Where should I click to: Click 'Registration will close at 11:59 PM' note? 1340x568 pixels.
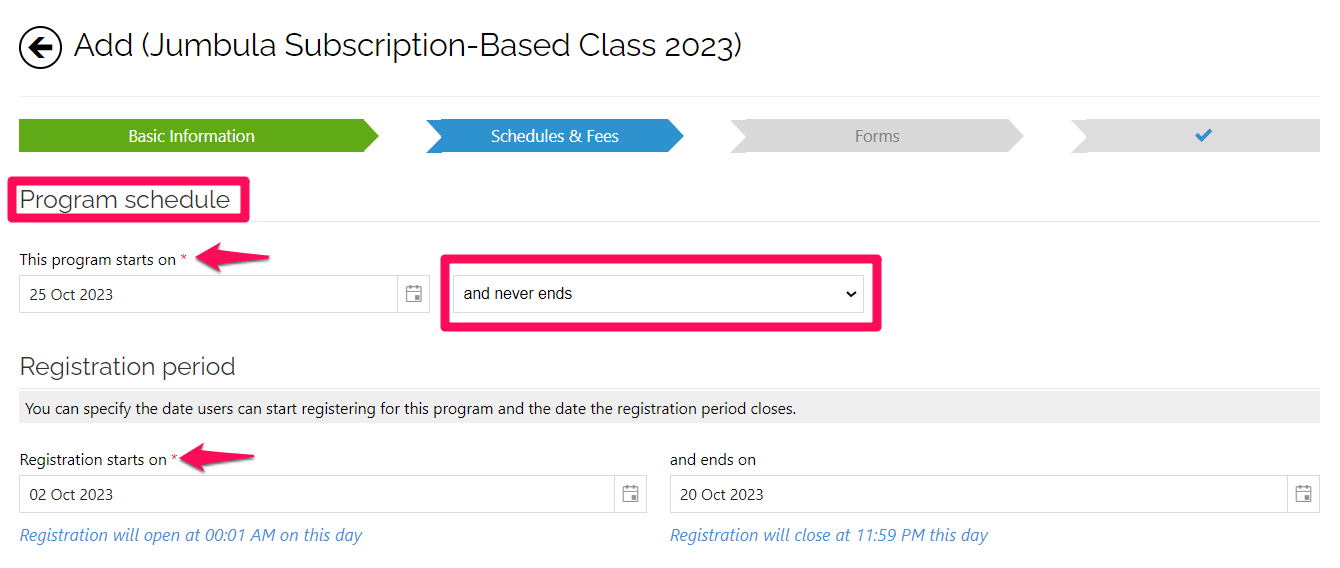[x=829, y=535]
